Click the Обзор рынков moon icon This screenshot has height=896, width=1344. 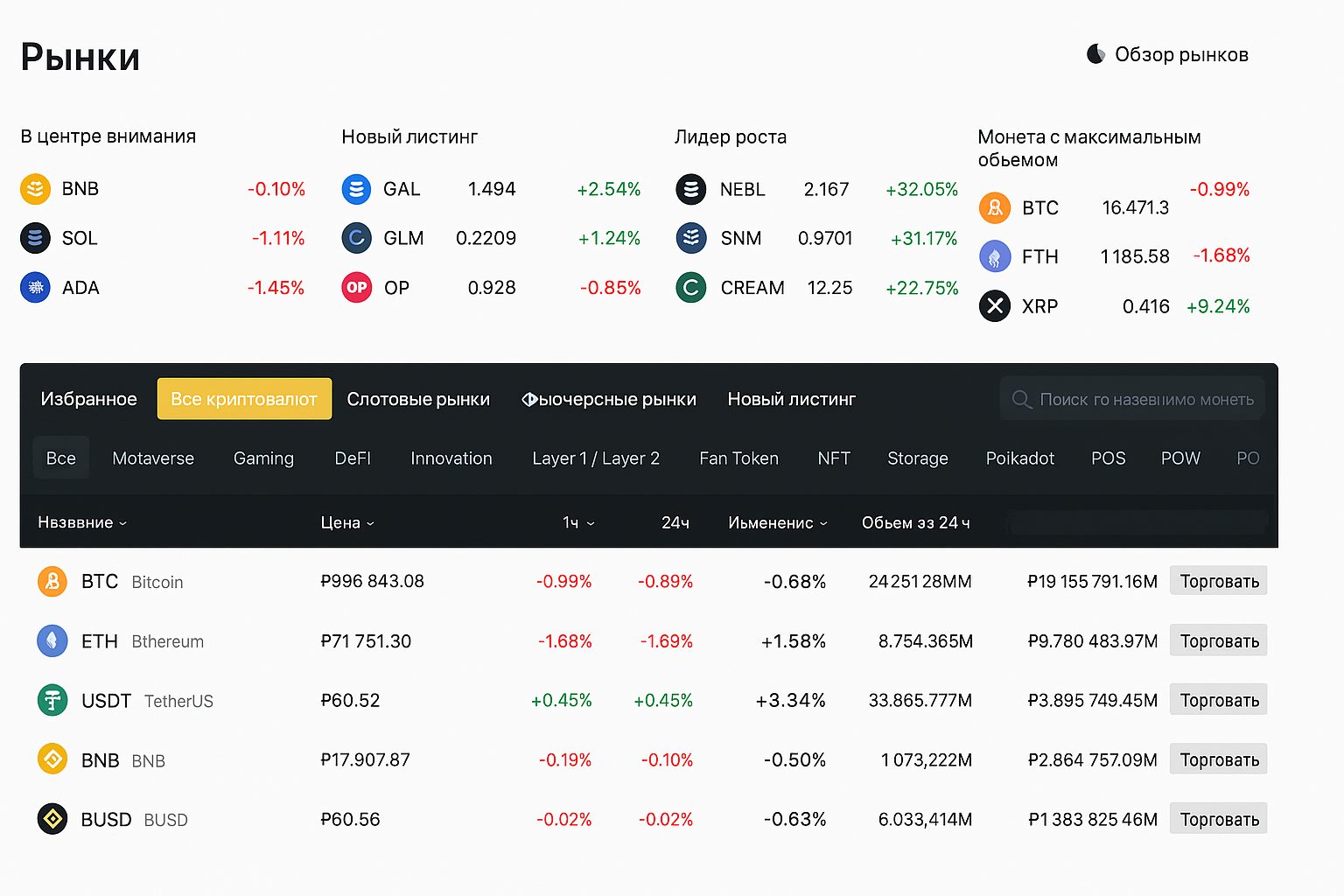(1095, 54)
